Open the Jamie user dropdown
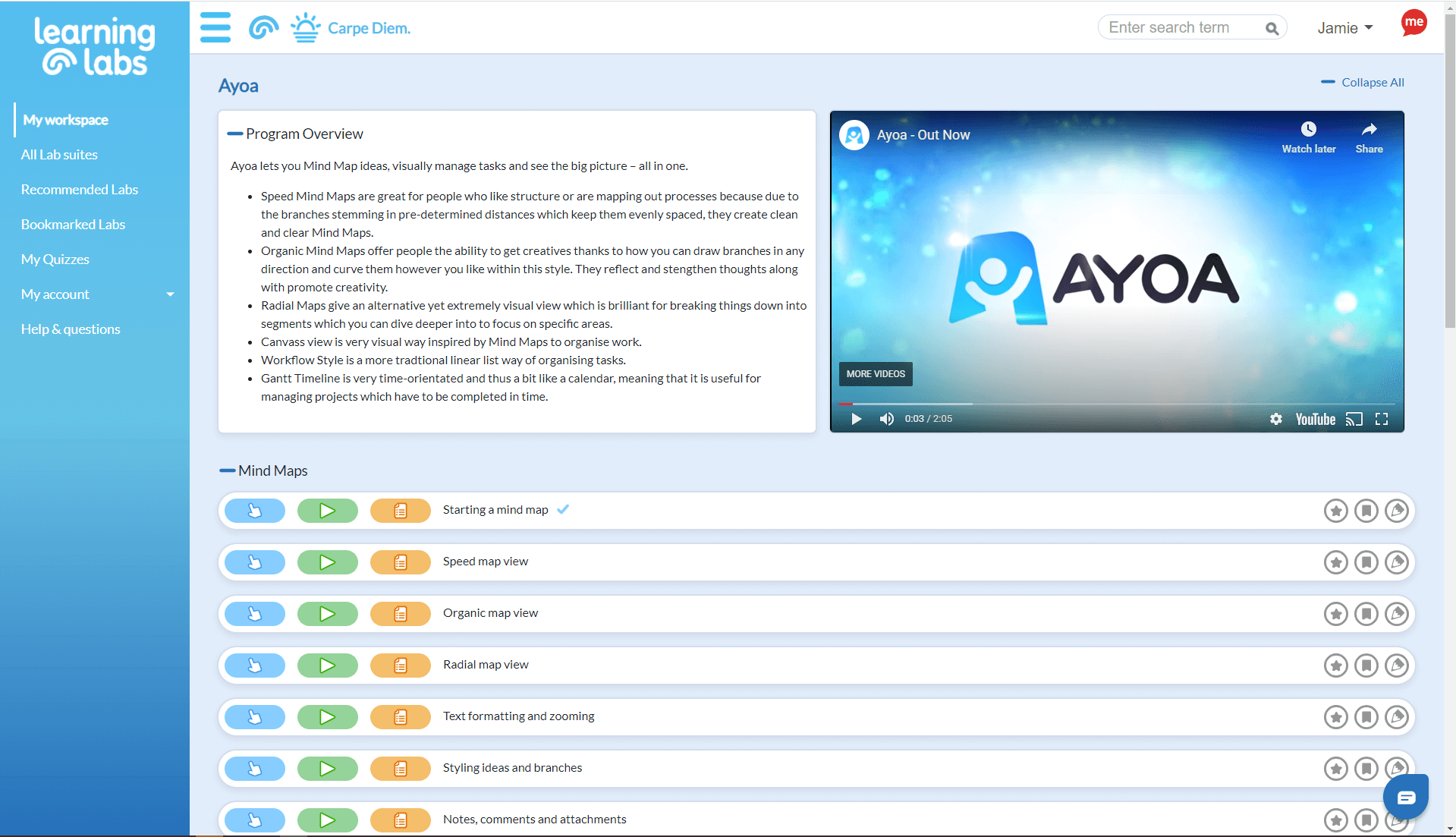 (1345, 28)
